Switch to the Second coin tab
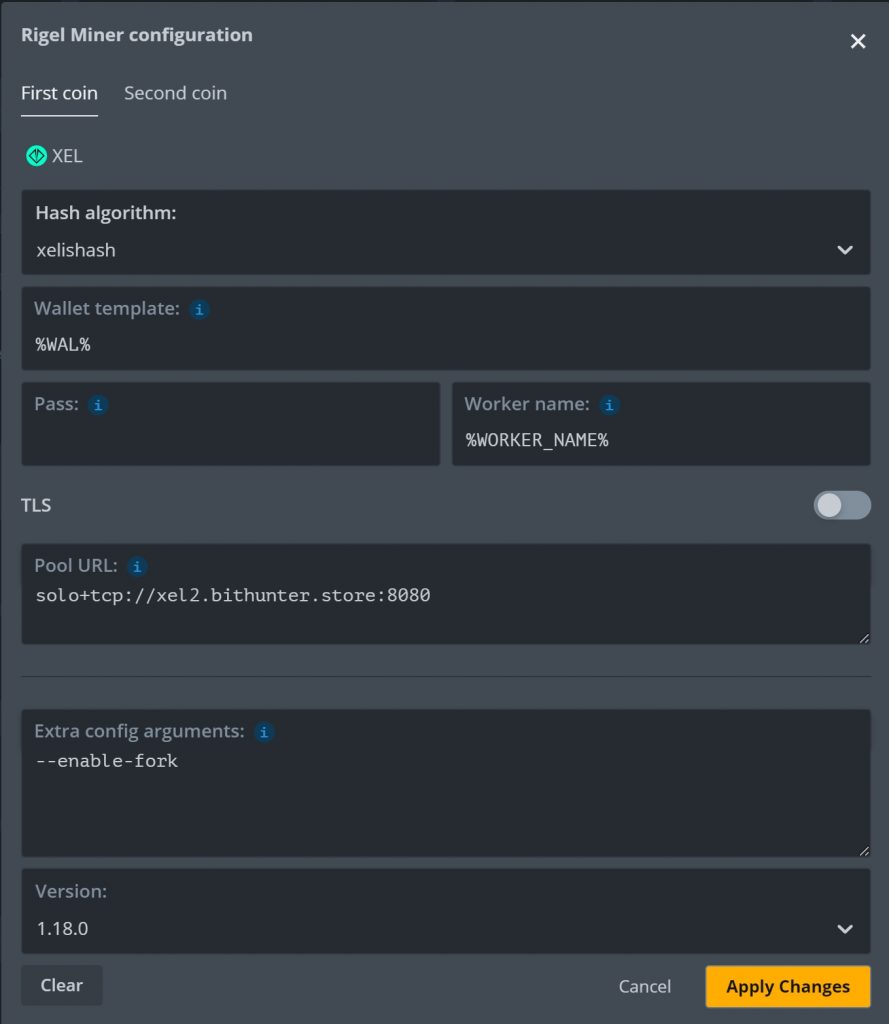 pyautogui.click(x=175, y=93)
